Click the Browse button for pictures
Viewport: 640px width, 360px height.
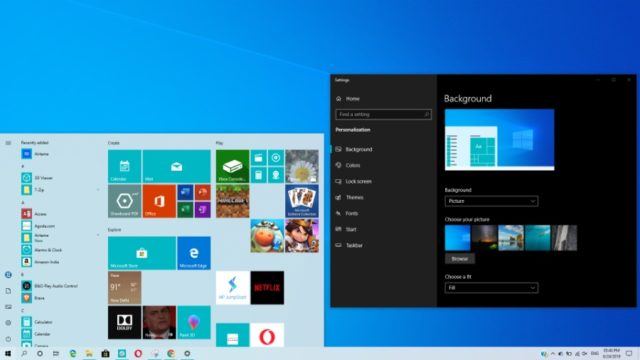tap(460, 259)
